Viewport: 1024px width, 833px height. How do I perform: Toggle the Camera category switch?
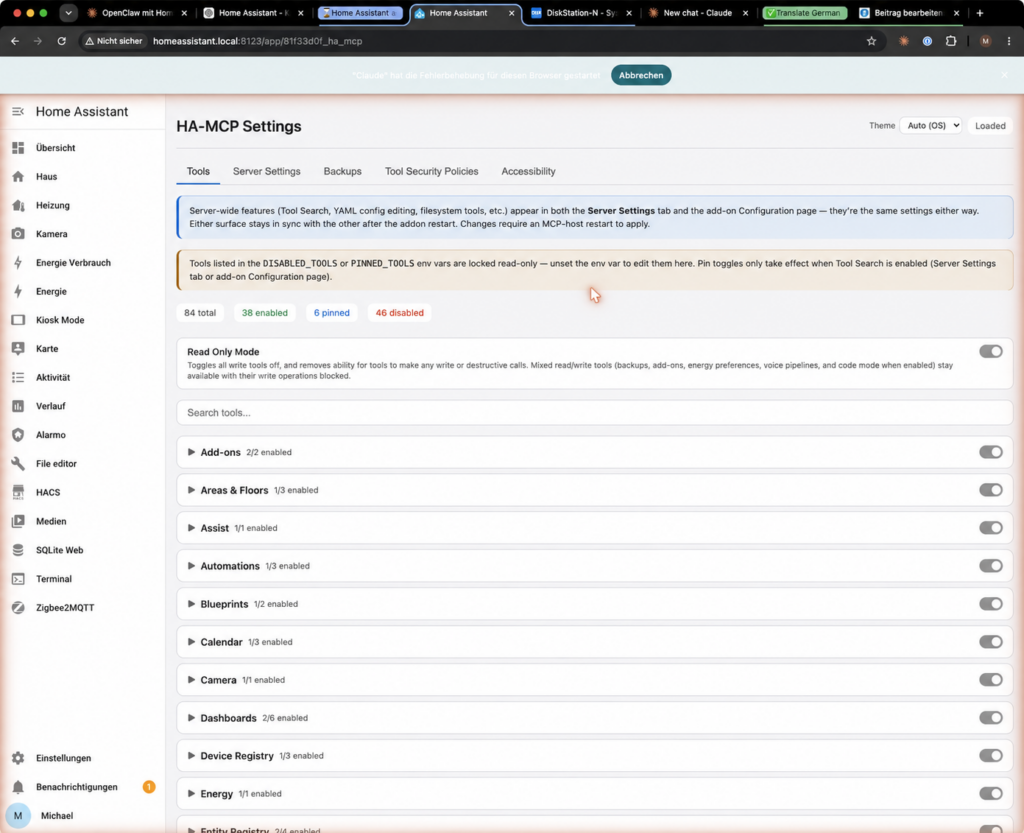point(991,680)
